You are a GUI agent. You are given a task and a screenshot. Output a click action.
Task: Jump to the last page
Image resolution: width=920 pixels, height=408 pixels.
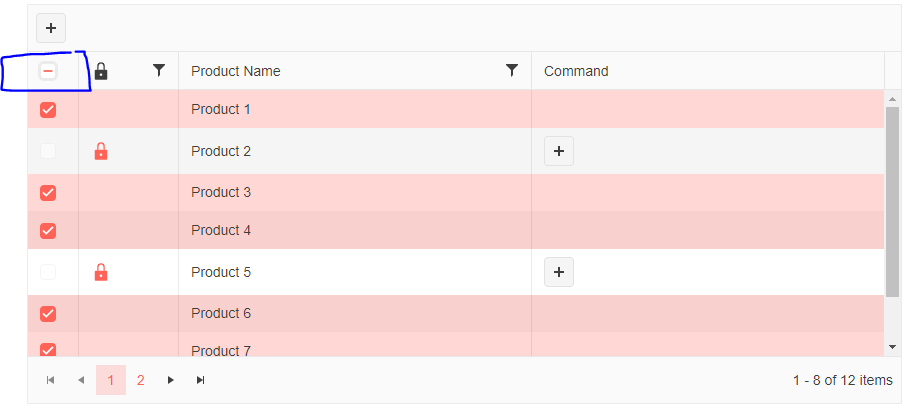(201, 380)
